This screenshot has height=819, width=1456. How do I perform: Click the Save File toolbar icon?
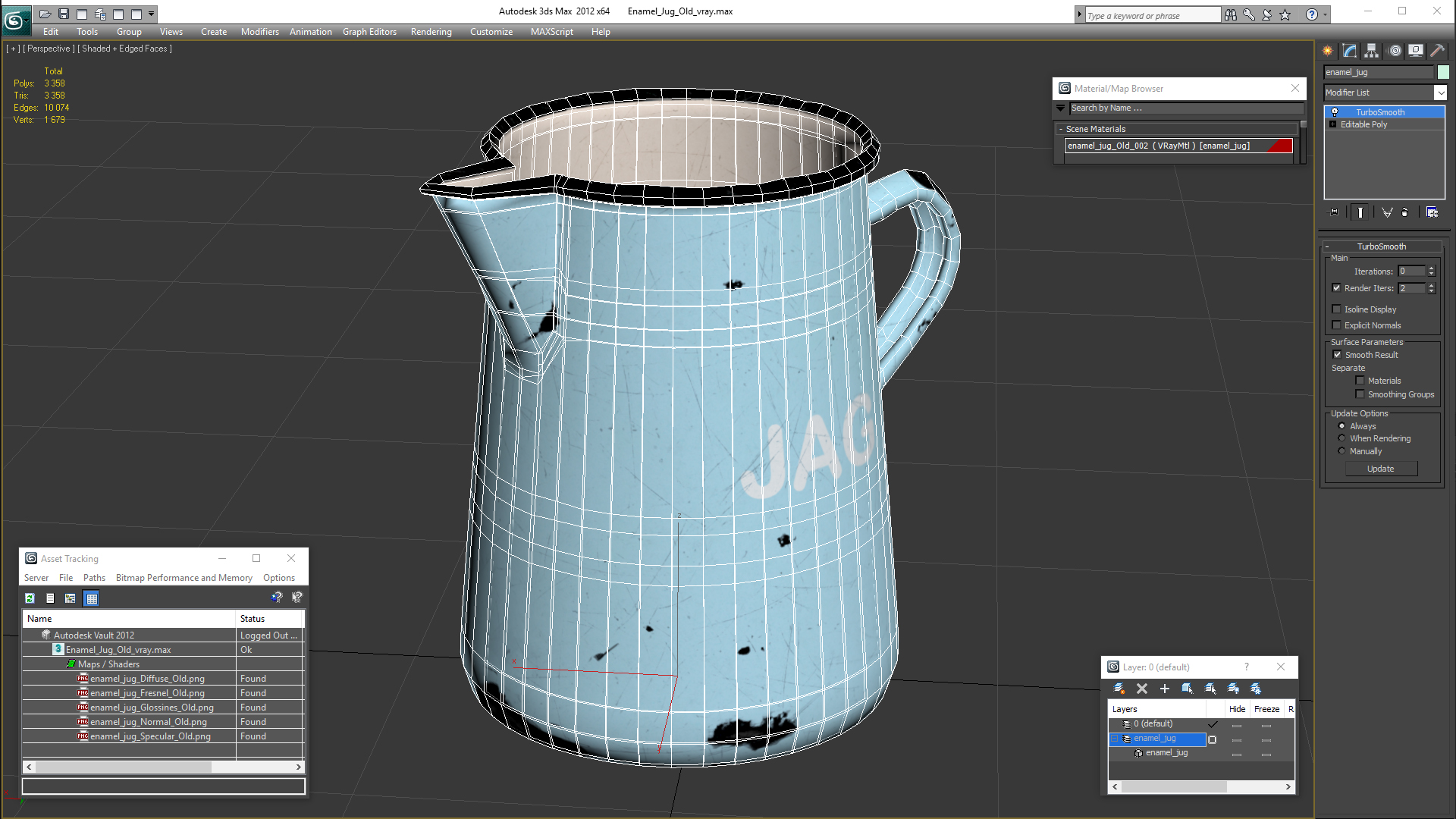pos(64,14)
